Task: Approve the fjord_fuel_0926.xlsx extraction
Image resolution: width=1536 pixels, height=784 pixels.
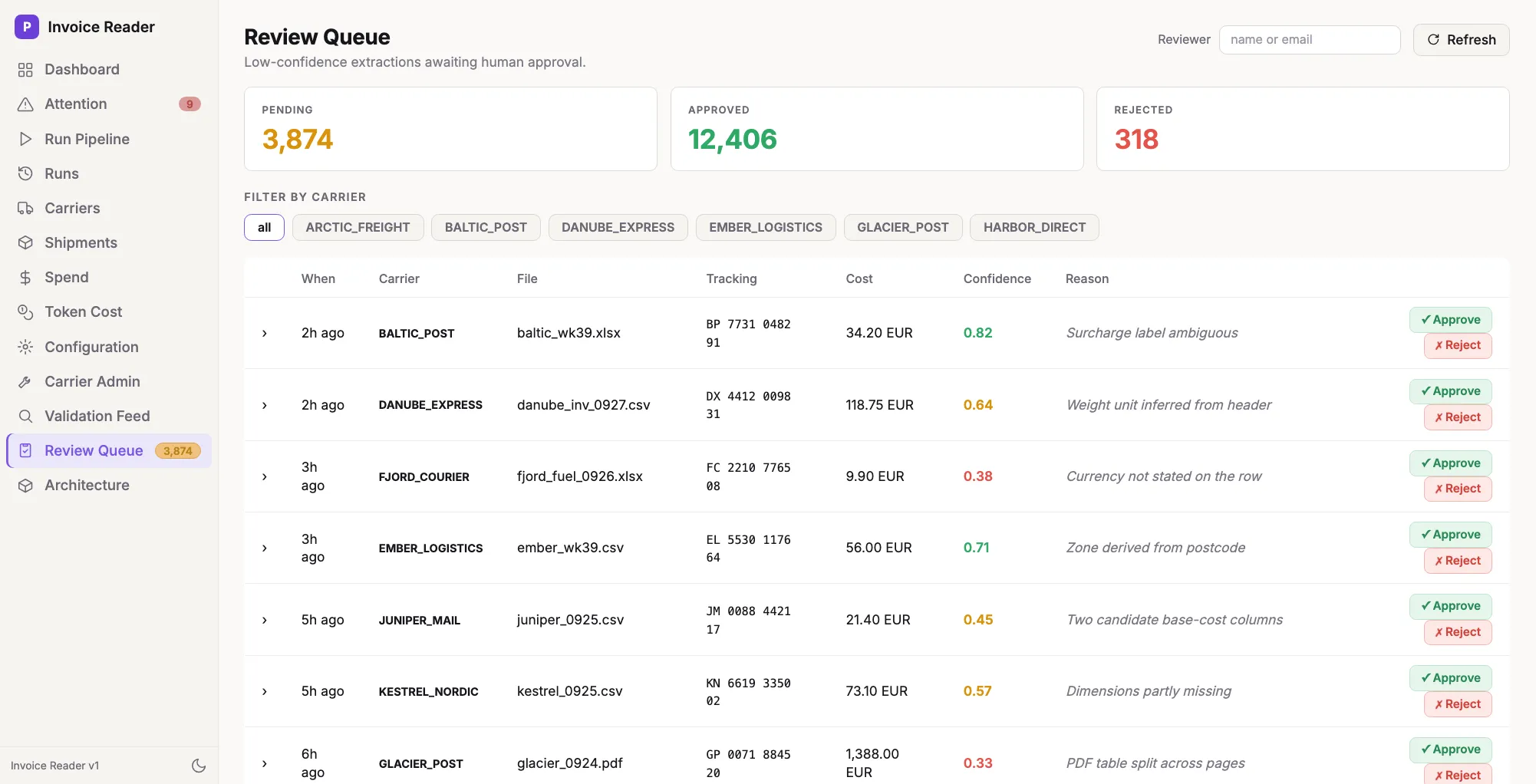Action: tap(1450, 463)
